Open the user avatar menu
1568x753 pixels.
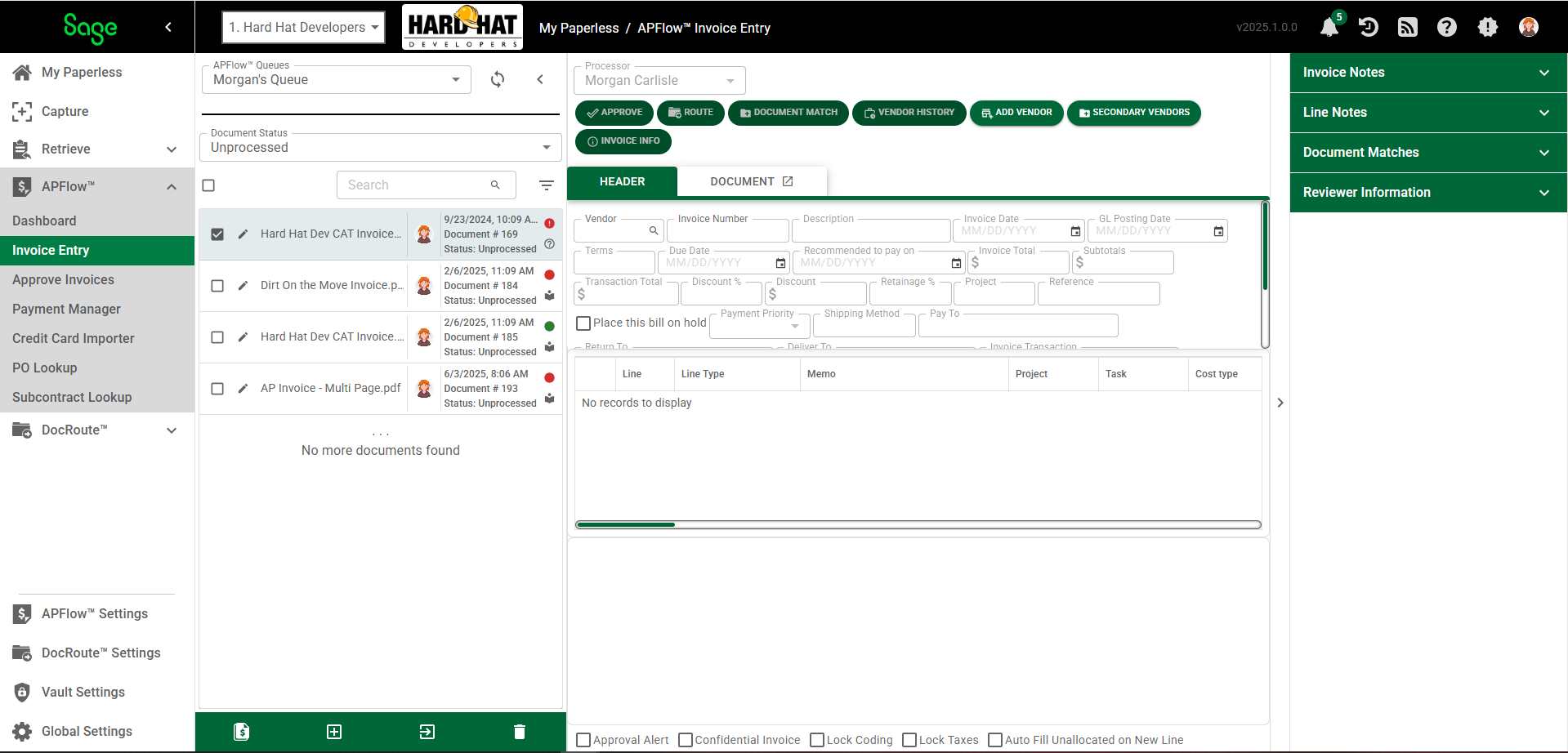tap(1529, 27)
